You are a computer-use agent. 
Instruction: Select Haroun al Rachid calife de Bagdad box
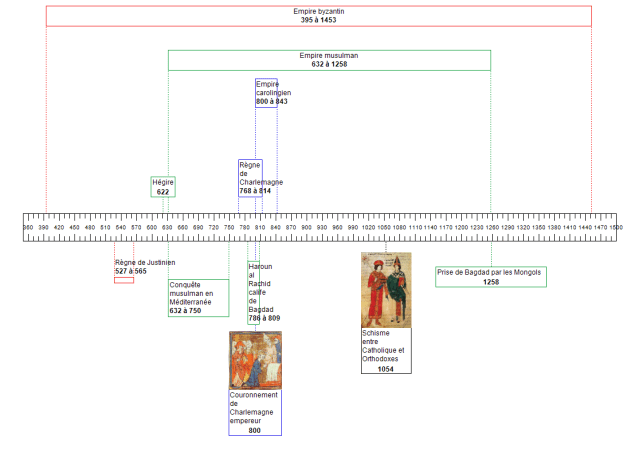[258, 289]
